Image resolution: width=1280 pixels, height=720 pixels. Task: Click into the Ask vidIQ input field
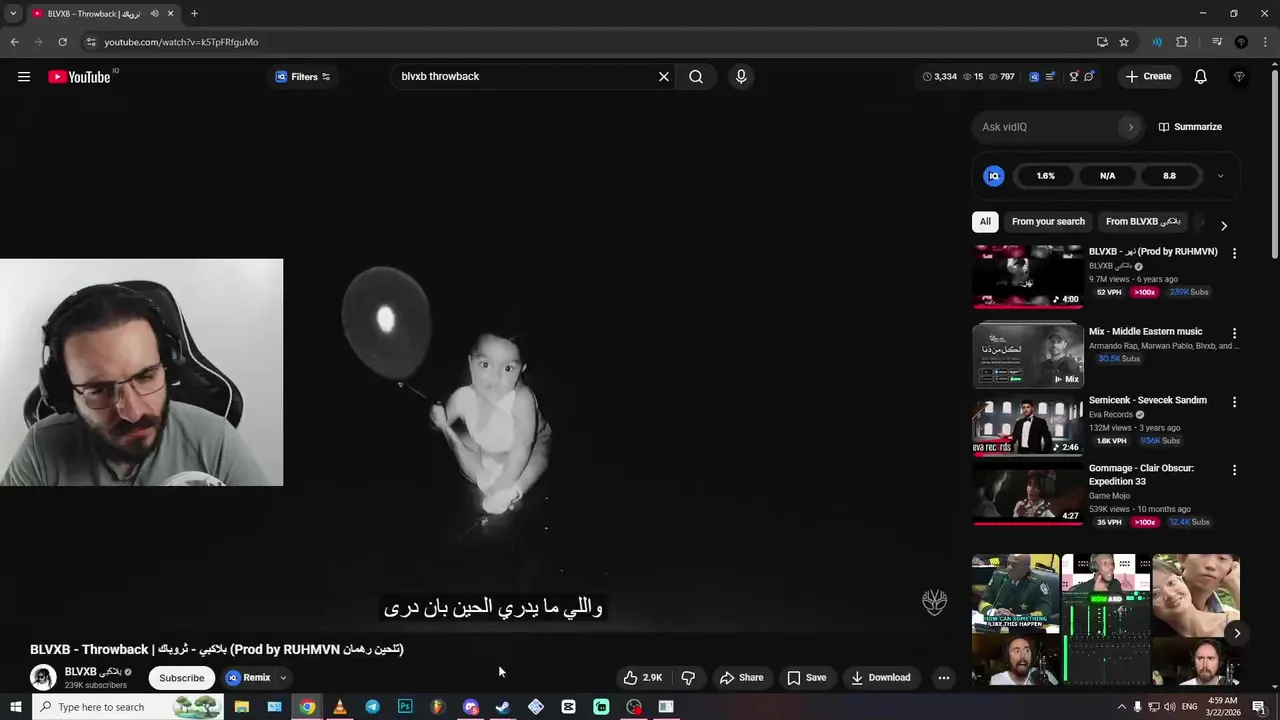click(1050, 127)
